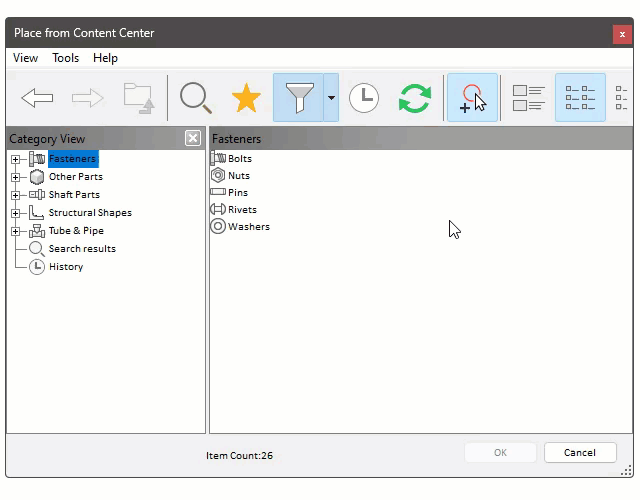This screenshot has width=640, height=500.
Task: Close the Category View panel
Action: 193,138
